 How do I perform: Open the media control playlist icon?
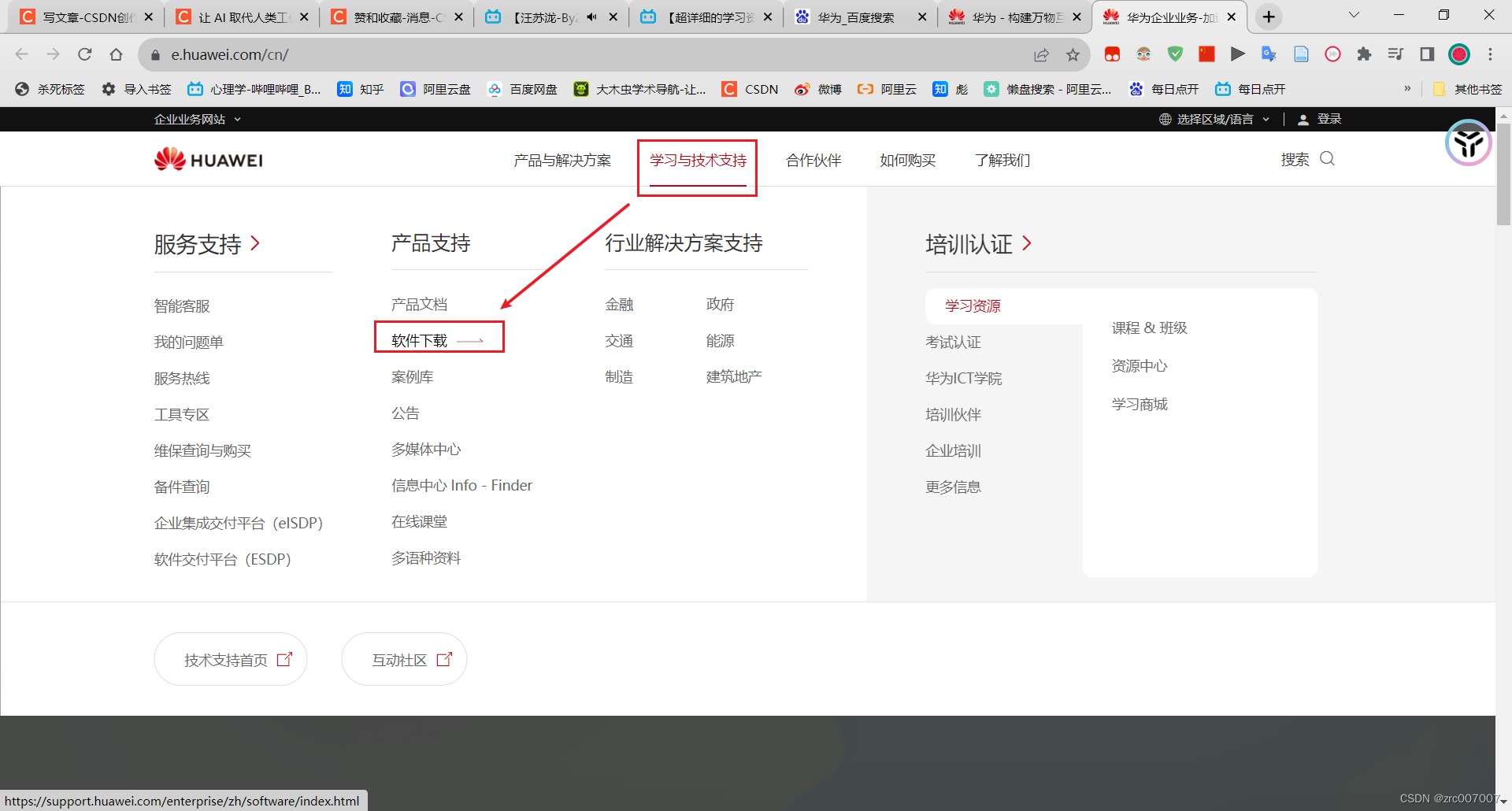click(1395, 54)
